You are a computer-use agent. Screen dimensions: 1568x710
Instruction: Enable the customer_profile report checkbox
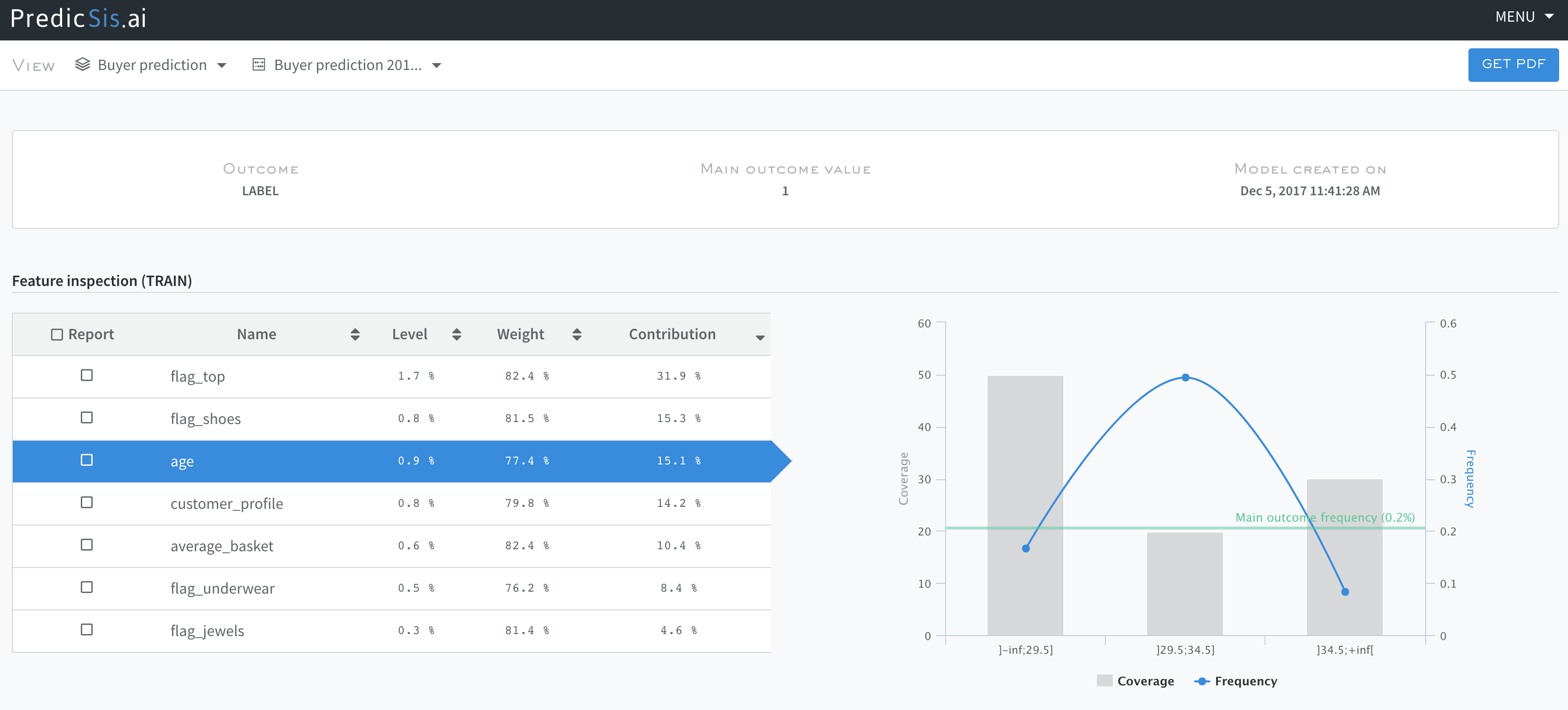(86, 502)
